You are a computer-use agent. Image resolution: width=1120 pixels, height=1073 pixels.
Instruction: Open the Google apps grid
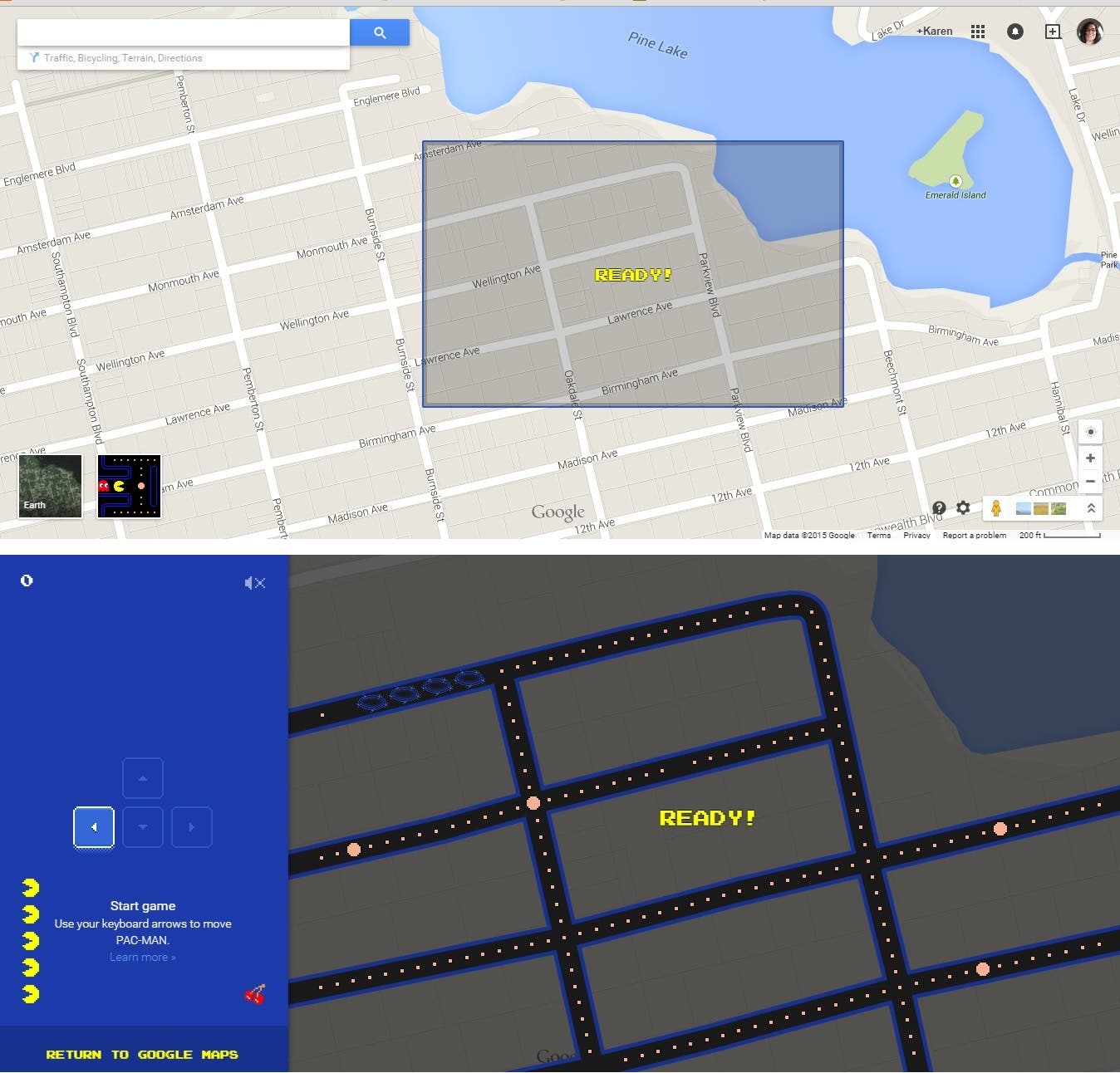978,32
